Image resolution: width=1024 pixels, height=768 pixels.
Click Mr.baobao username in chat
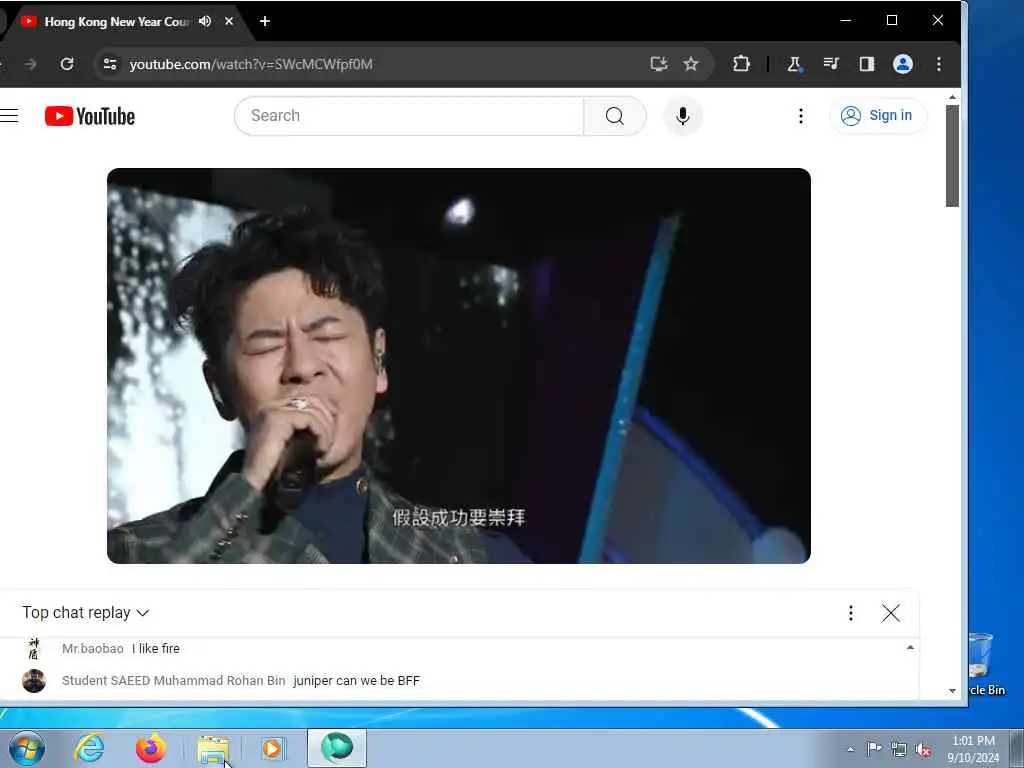click(x=93, y=648)
